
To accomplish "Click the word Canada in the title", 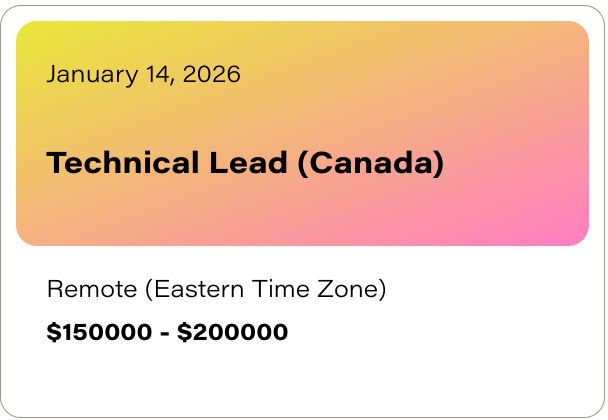I will 371,163.
